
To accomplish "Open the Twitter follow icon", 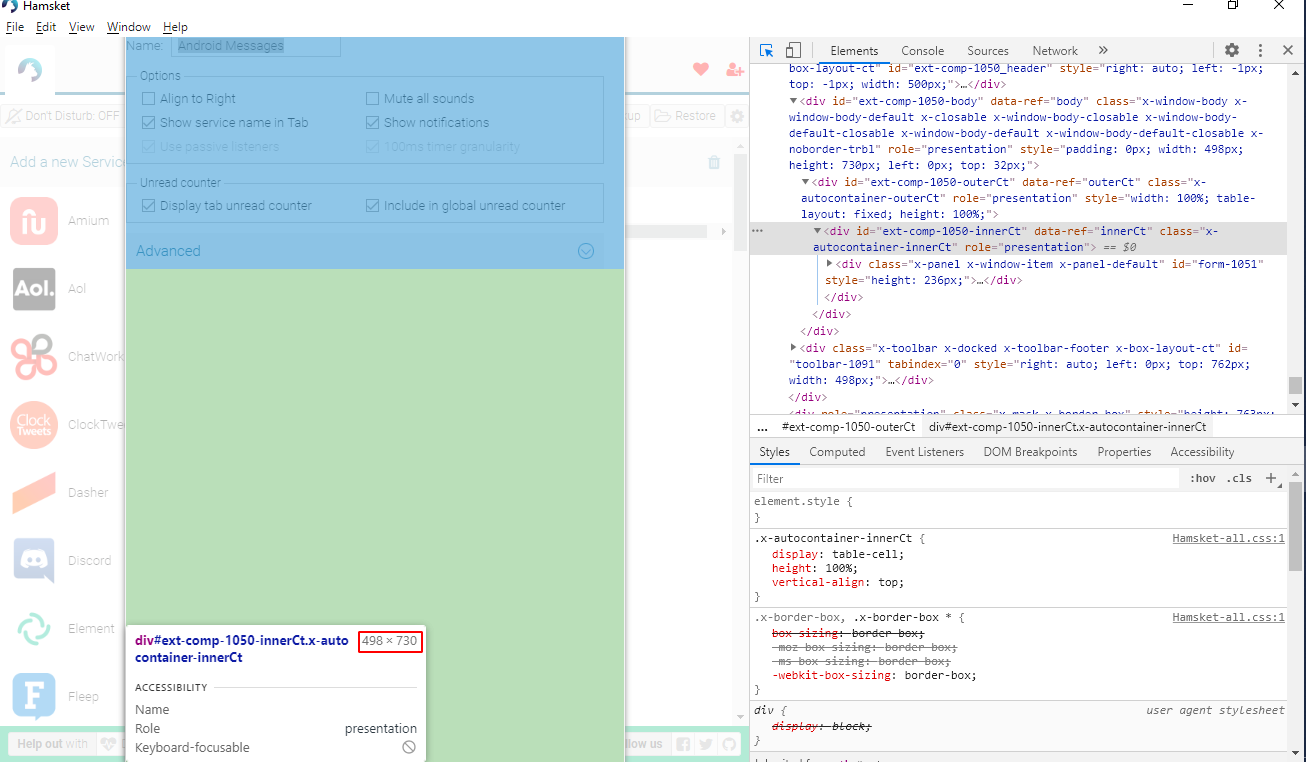I will click(706, 744).
